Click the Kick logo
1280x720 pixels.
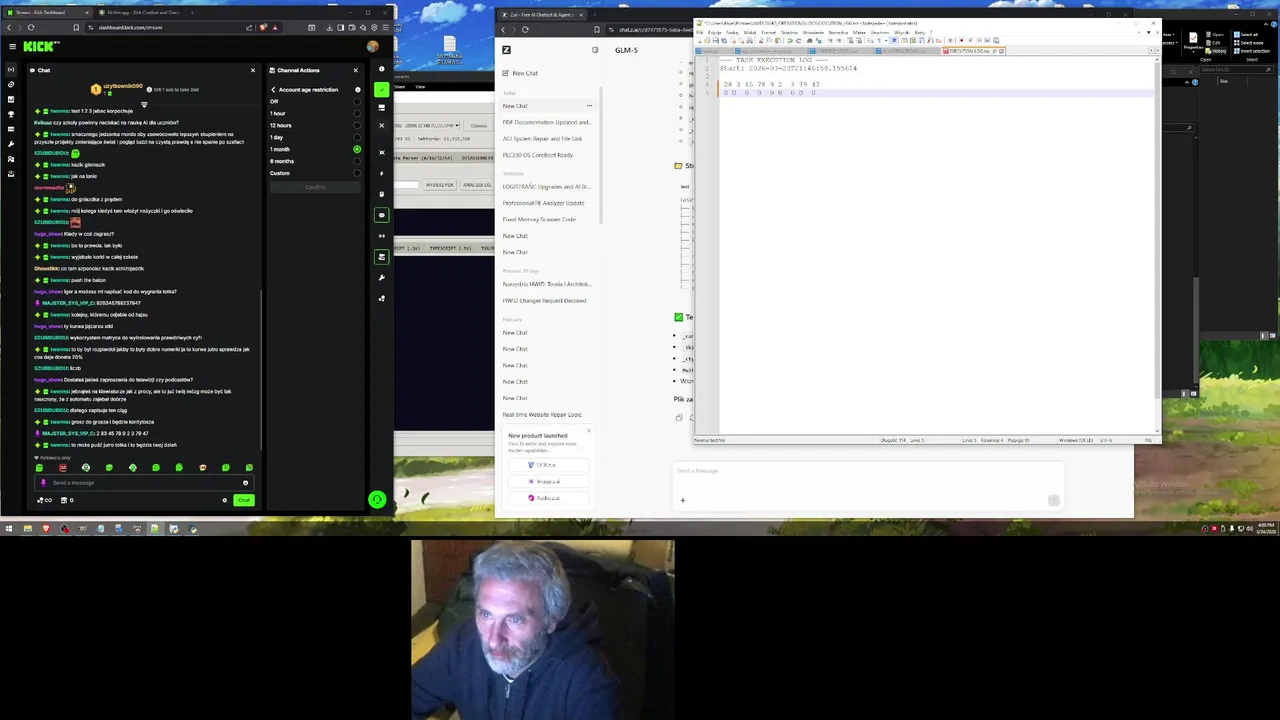(x=41, y=46)
